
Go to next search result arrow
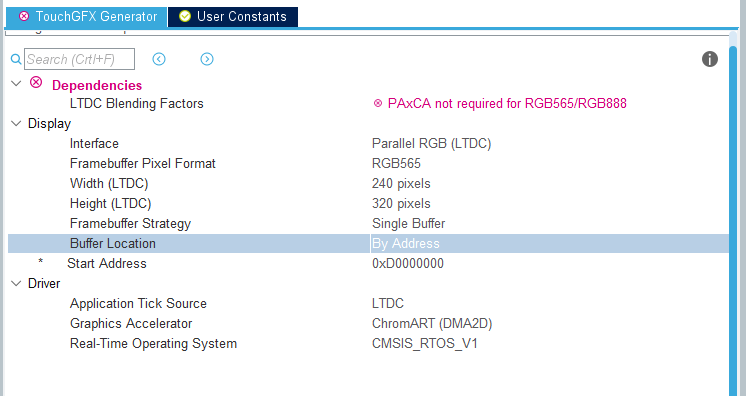coord(207,59)
